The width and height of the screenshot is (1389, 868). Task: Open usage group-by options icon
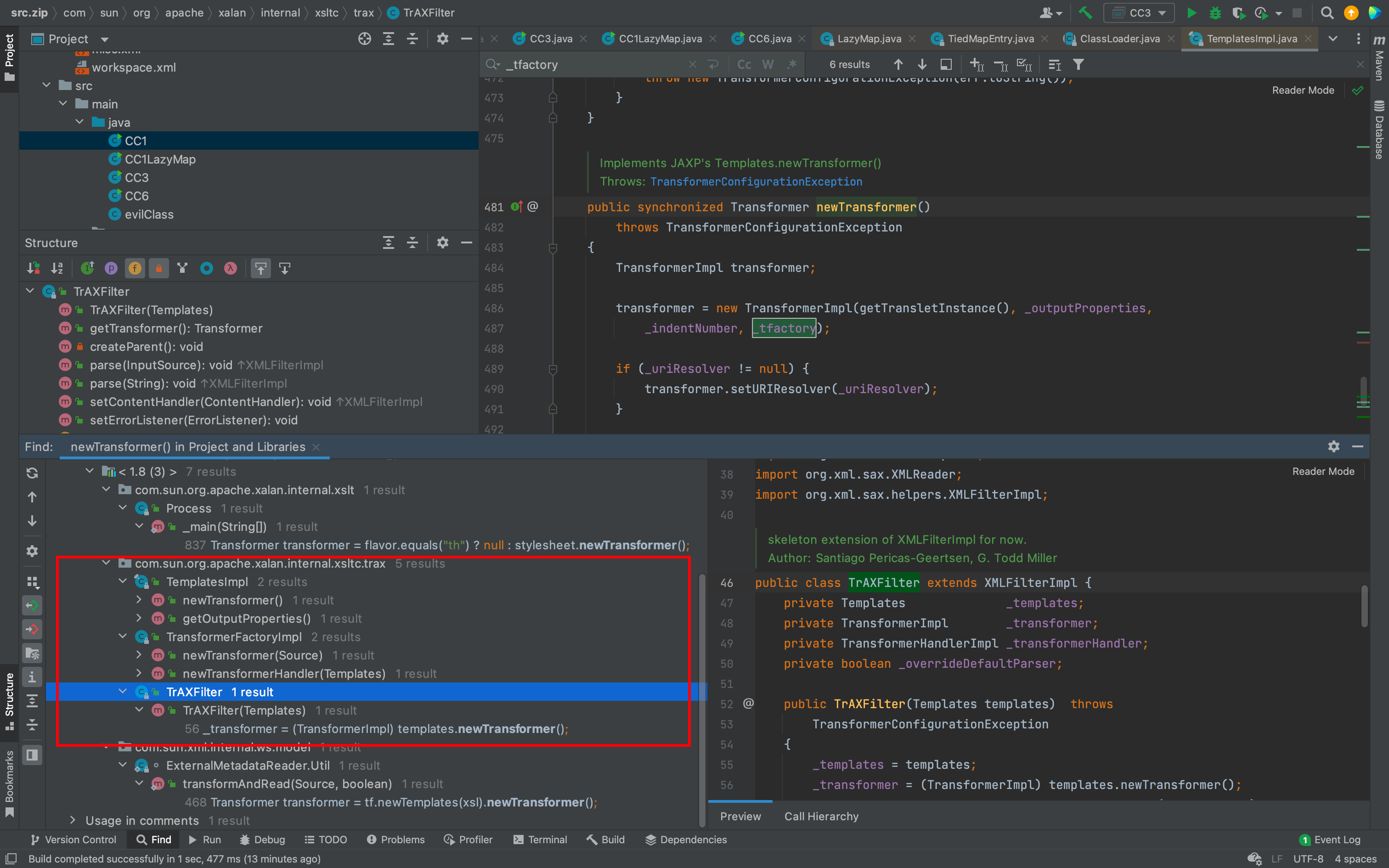[x=32, y=582]
